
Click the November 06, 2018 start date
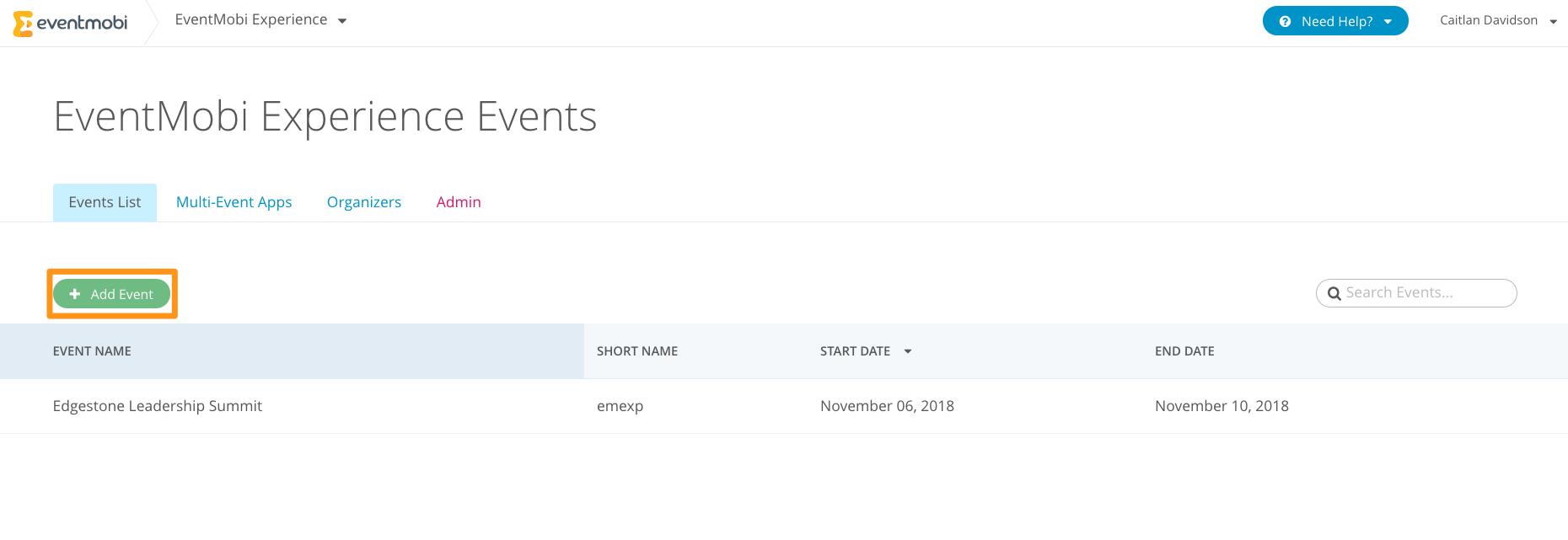tap(887, 406)
